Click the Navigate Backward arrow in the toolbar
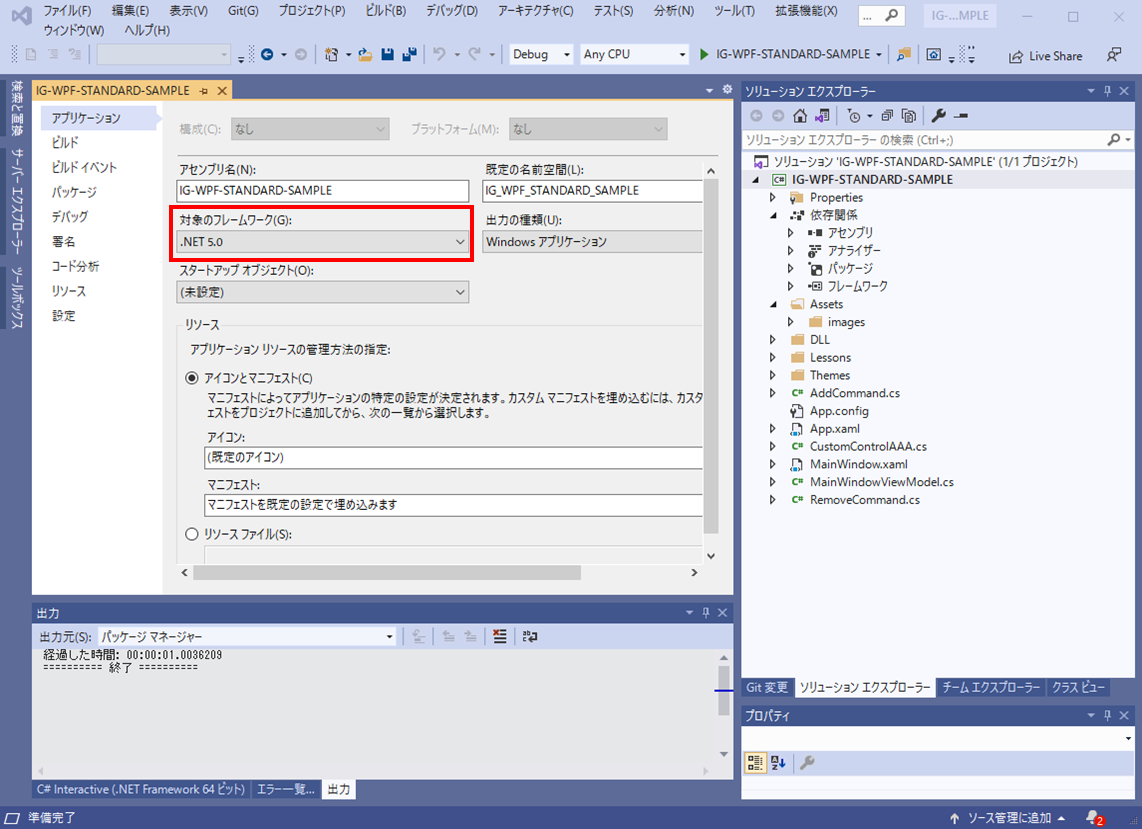1142x829 pixels. (x=267, y=55)
